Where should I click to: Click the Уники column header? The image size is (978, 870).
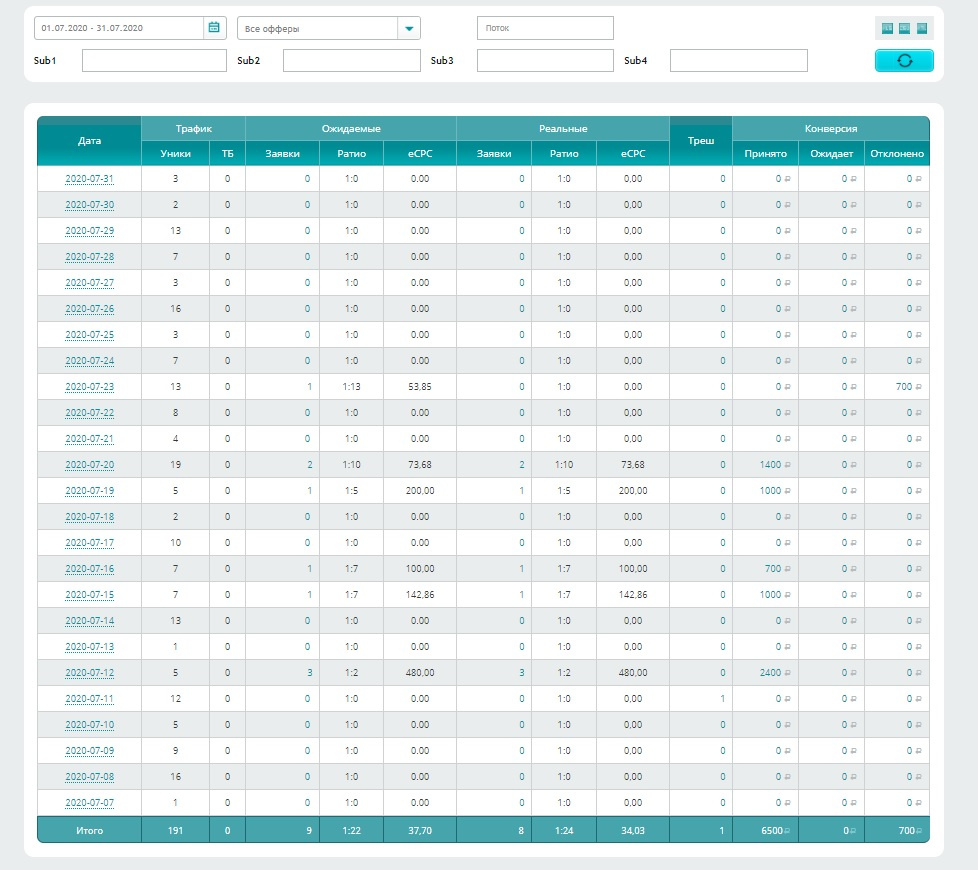click(175, 154)
